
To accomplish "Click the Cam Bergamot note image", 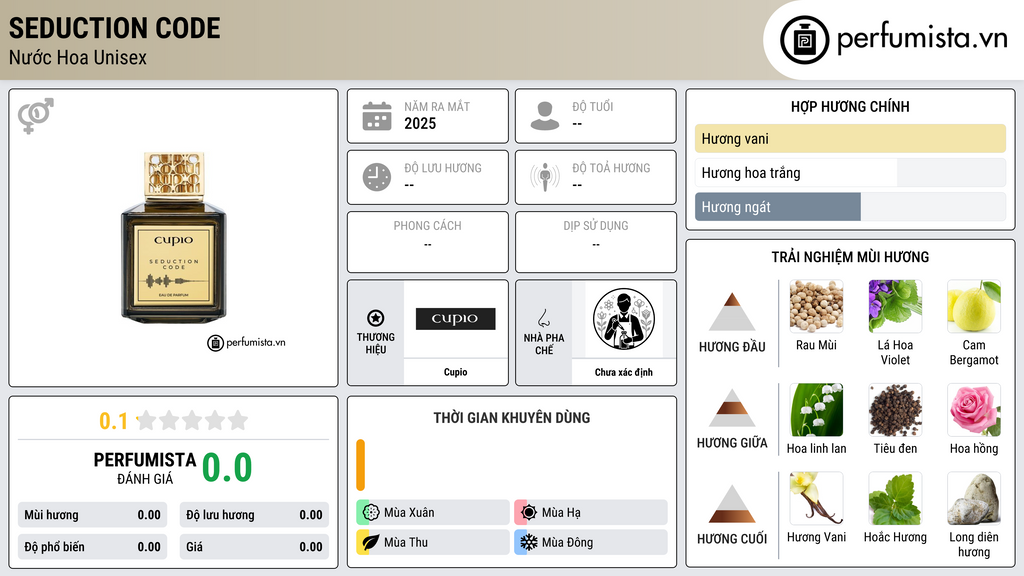I will pyautogui.click(x=974, y=306).
